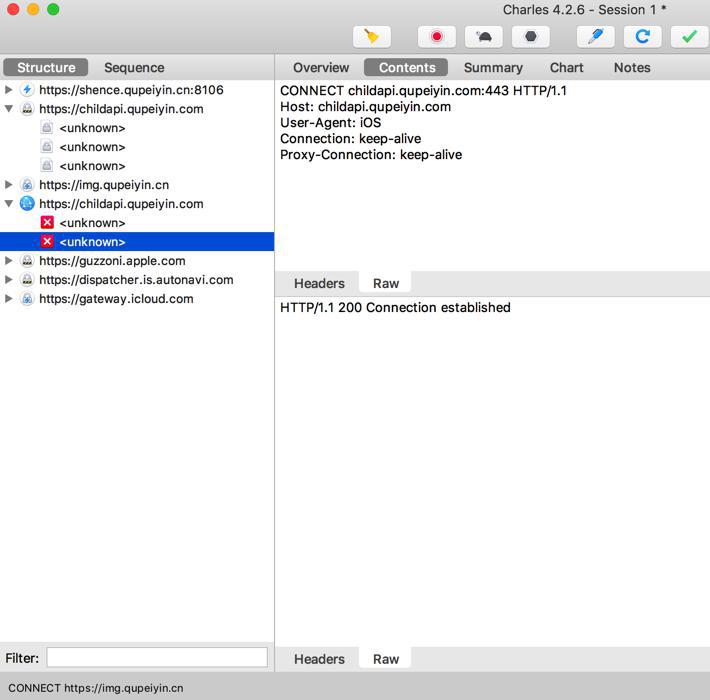Click 'Proxy-Connection: keep-alive' header line
Image resolution: width=710 pixels, height=700 pixels.
371,155
